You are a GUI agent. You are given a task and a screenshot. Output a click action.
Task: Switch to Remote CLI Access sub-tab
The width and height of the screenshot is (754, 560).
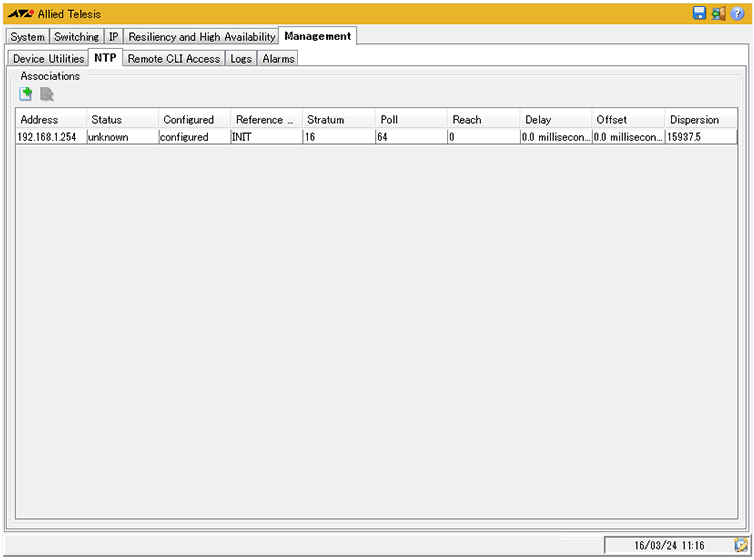point(173,59)
